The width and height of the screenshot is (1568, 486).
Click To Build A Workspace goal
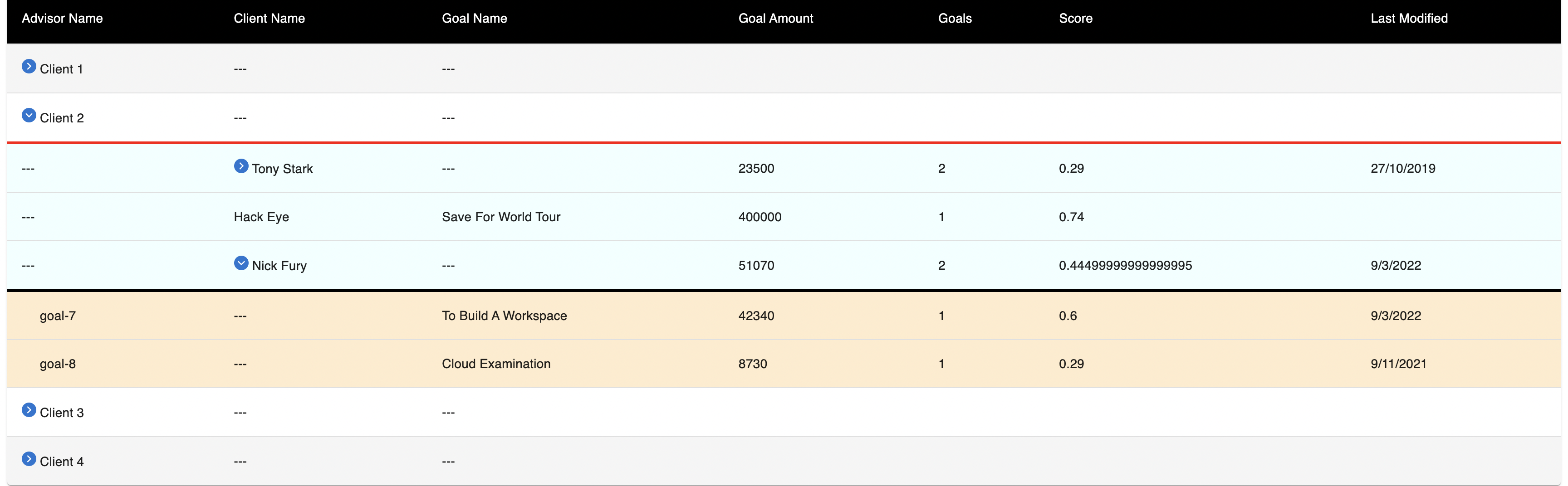point(504,316)
